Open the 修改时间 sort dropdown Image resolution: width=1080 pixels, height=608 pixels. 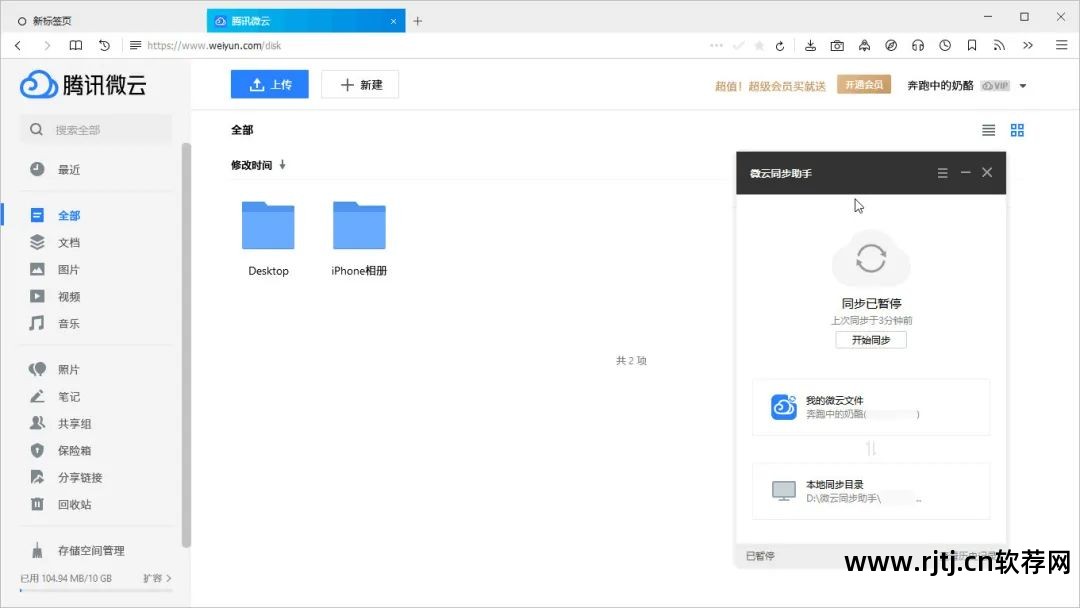255,164
